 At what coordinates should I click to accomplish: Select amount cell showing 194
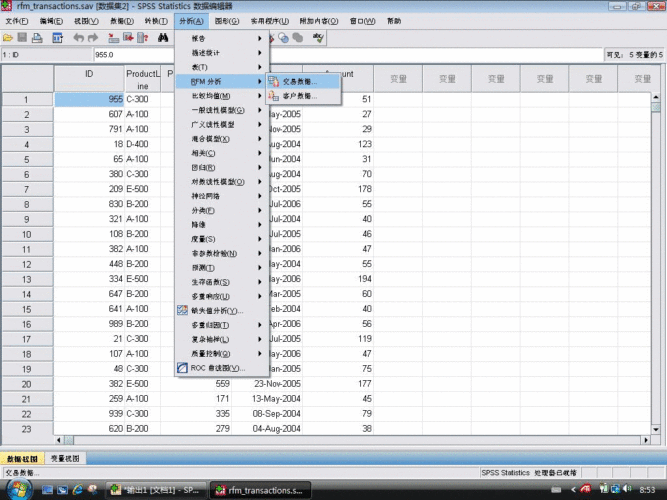coord(338,279)
